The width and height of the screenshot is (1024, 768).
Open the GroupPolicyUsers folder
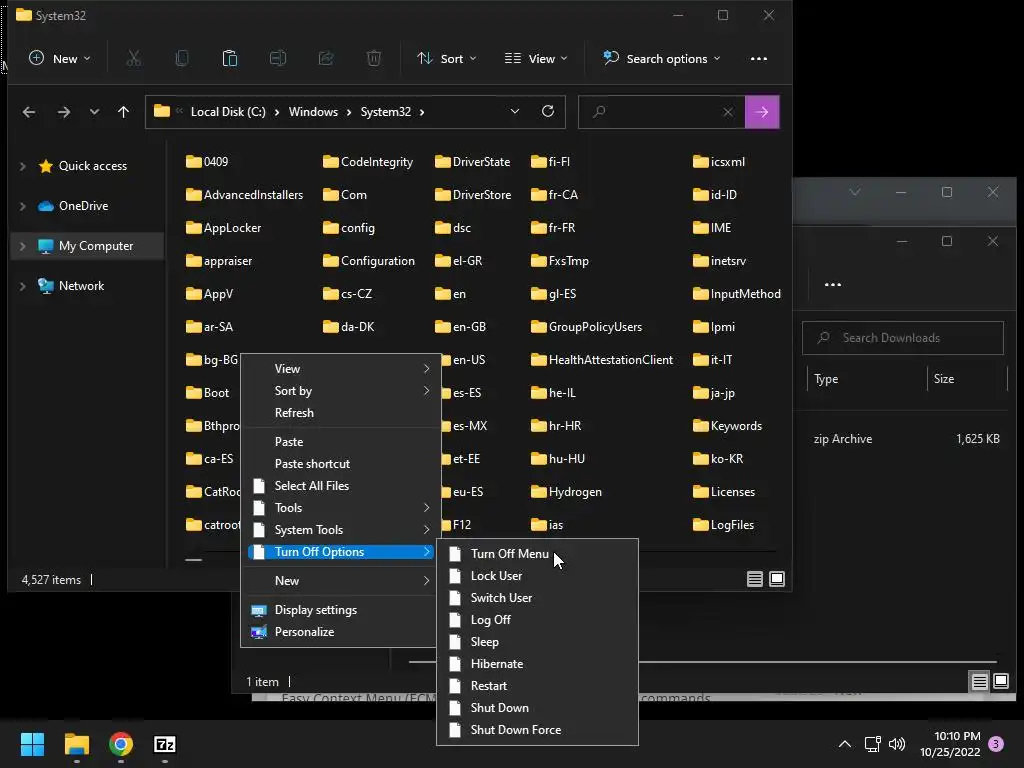(x=586, y=327)
